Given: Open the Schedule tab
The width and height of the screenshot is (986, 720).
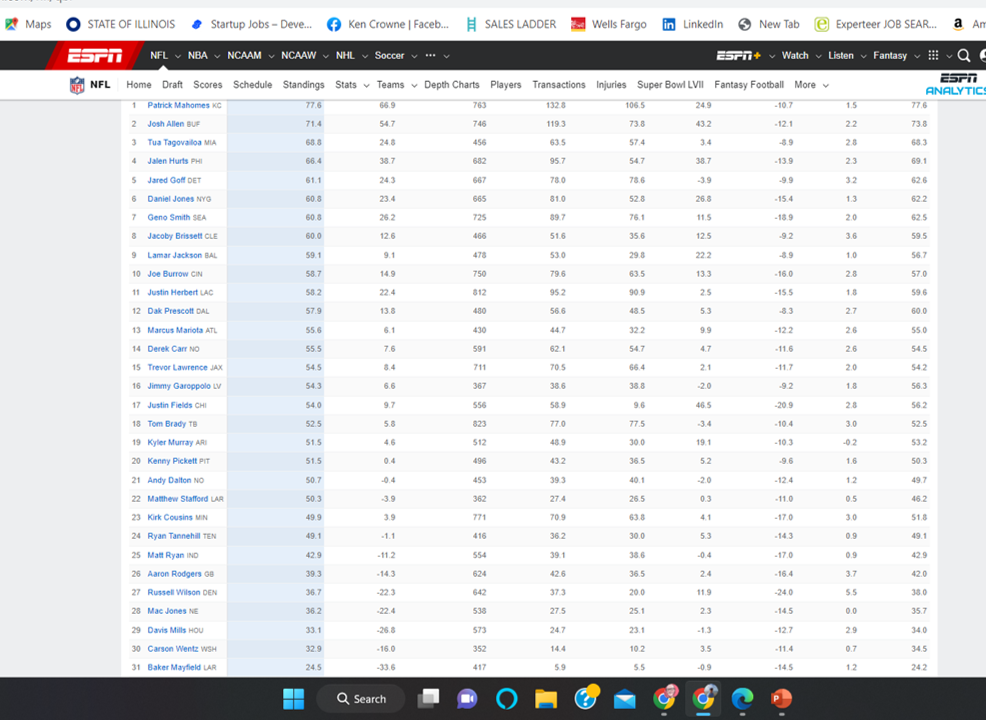Looking at the screenshot, I should (253, 85).
